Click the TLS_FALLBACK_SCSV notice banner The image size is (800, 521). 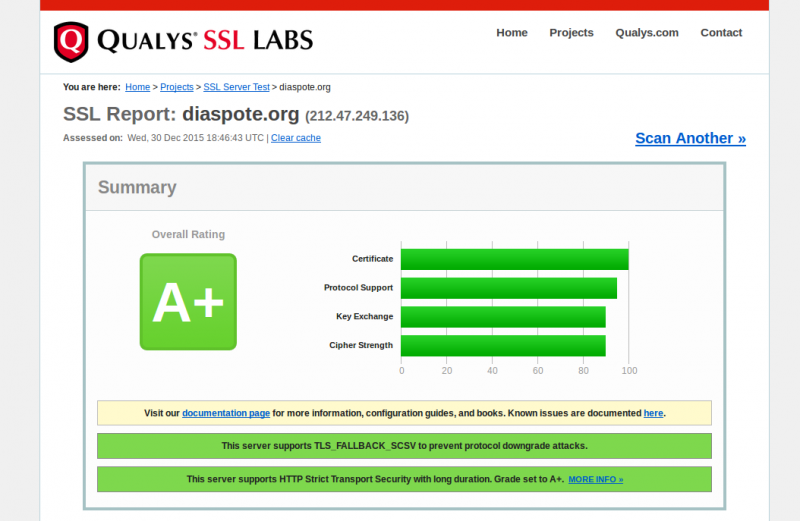(x=405, y=446)
